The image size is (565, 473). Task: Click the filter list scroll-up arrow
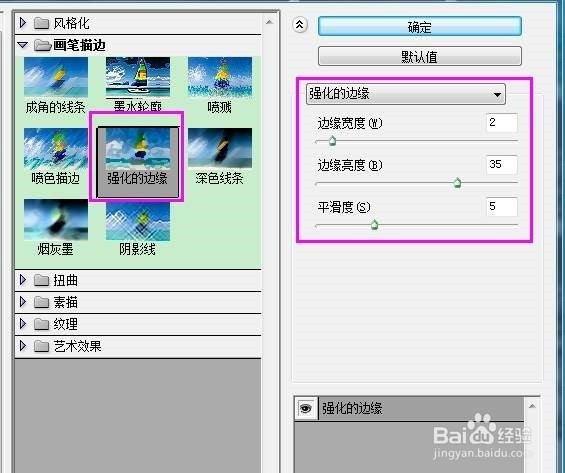pos(269,22)
